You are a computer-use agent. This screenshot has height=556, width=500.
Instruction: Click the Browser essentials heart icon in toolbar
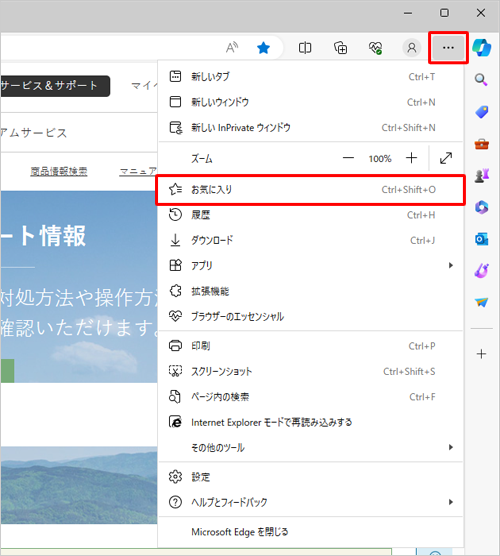tap(376, 48)
